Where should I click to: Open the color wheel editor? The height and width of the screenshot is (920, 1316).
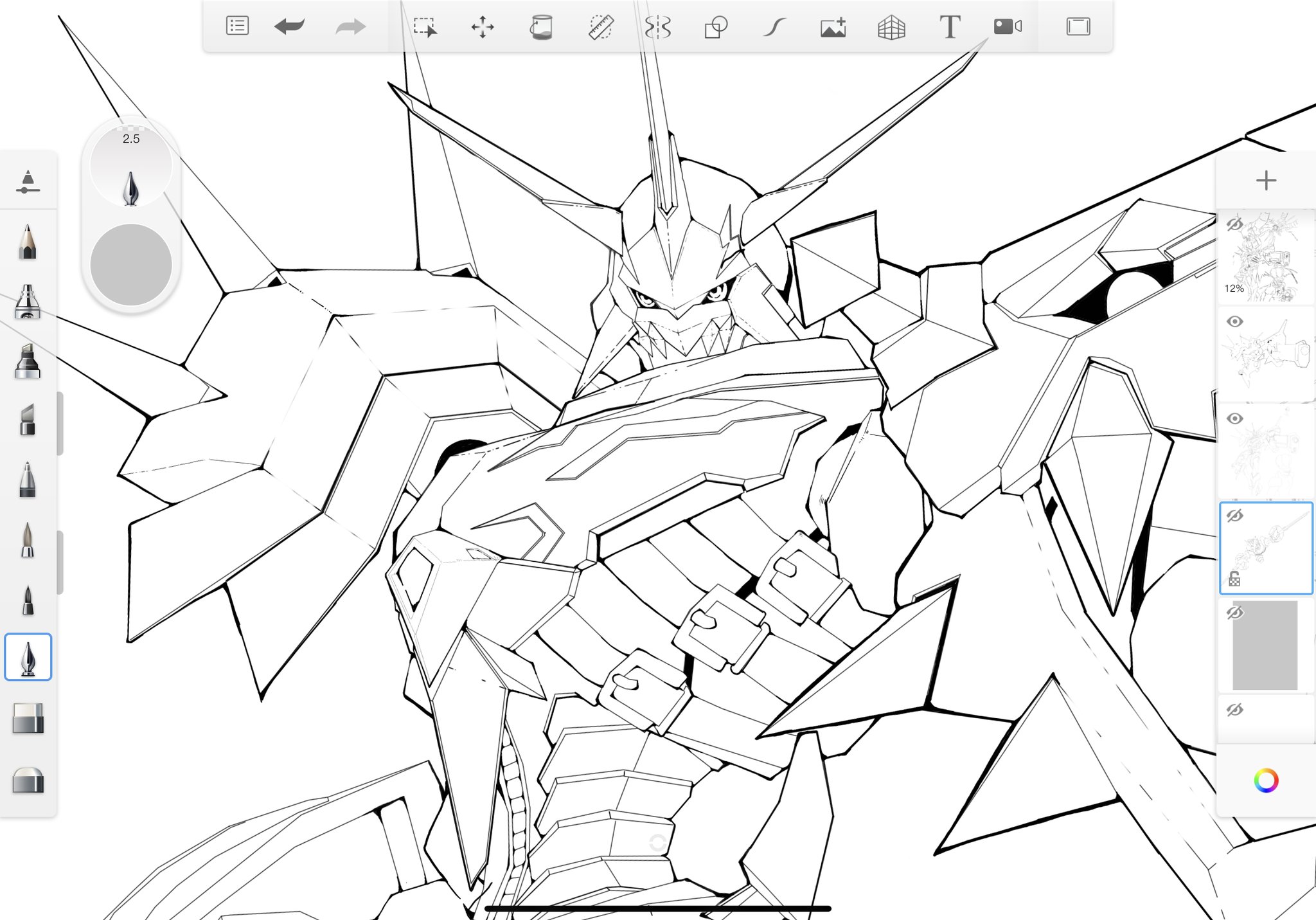pos(1265,780)
